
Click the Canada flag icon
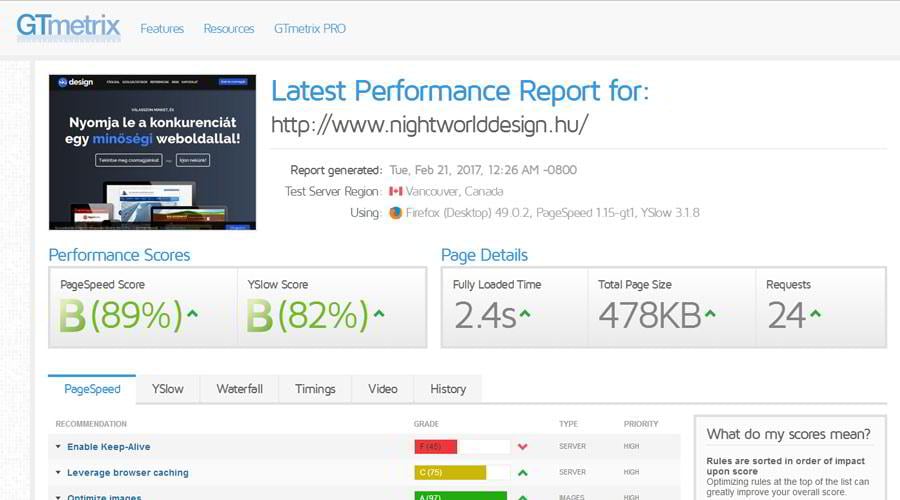pyautogui.click(x=395, y=191)
